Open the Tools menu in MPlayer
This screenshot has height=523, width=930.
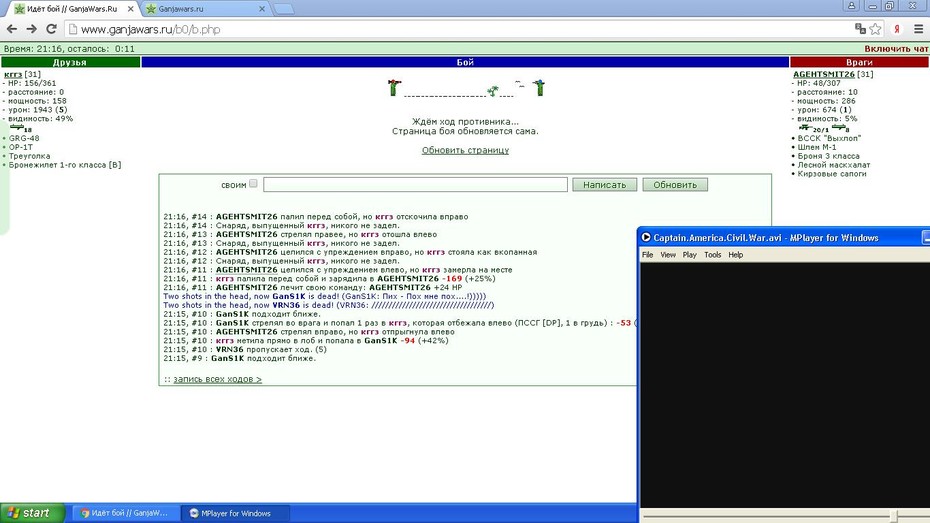[713, 255]
